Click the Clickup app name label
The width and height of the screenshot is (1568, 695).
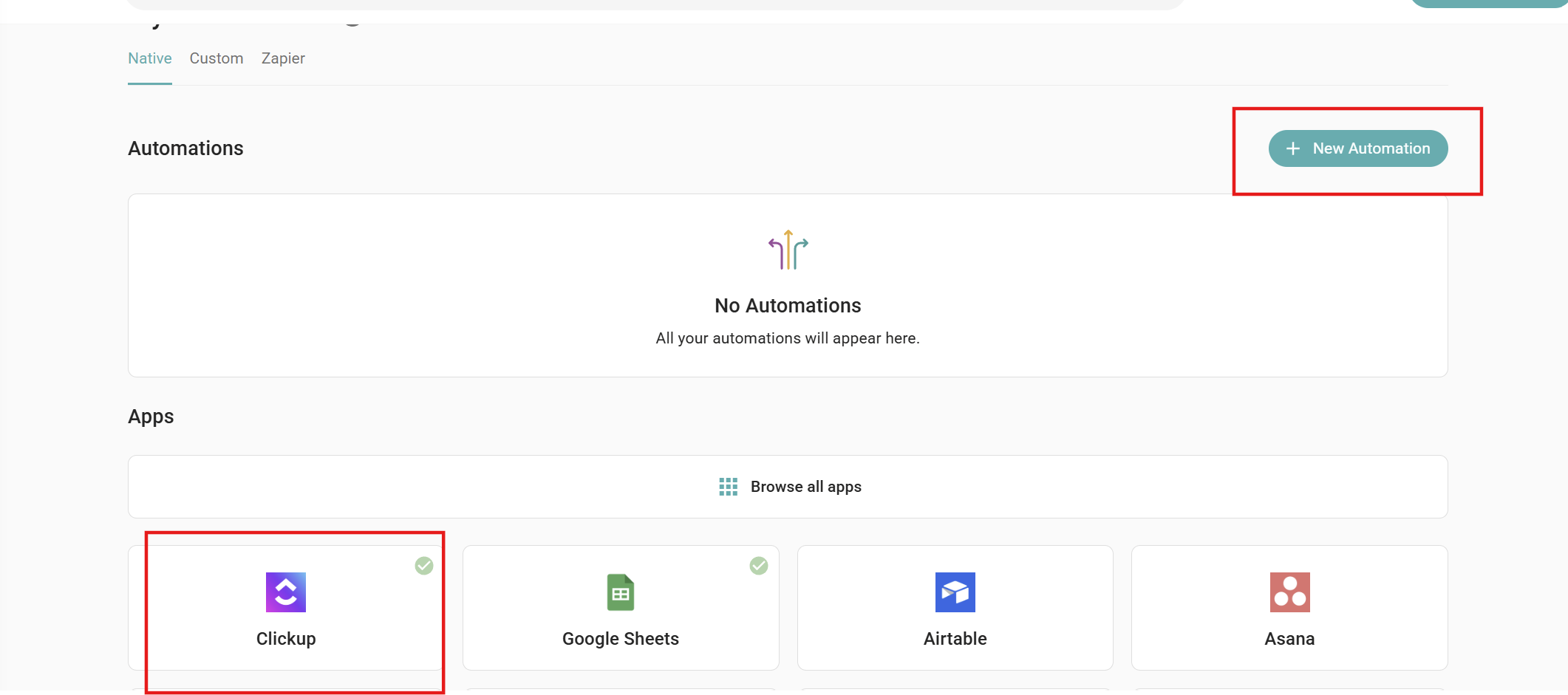[x=285, y=639]
